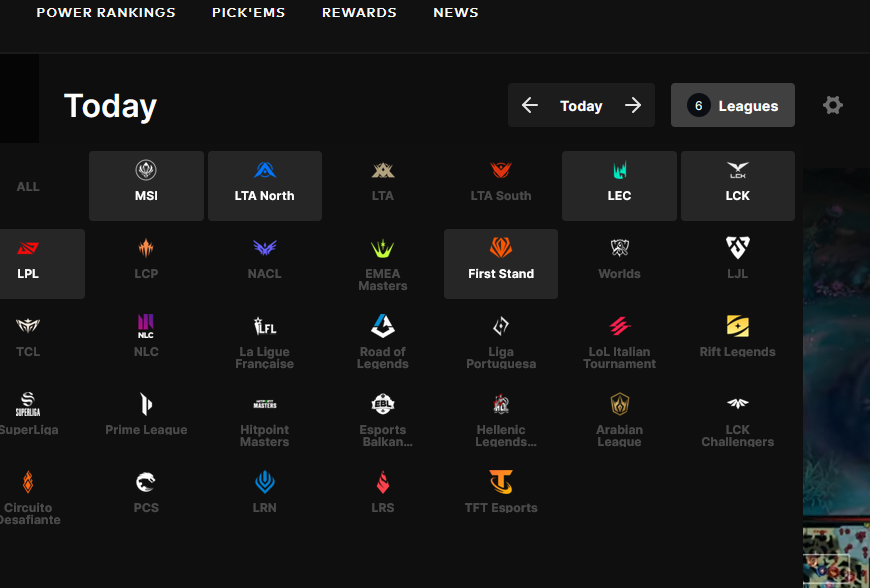The height and width of the screenshot is (588, 870).
Task: Click the Today date label button
Action: pos(581,105)
